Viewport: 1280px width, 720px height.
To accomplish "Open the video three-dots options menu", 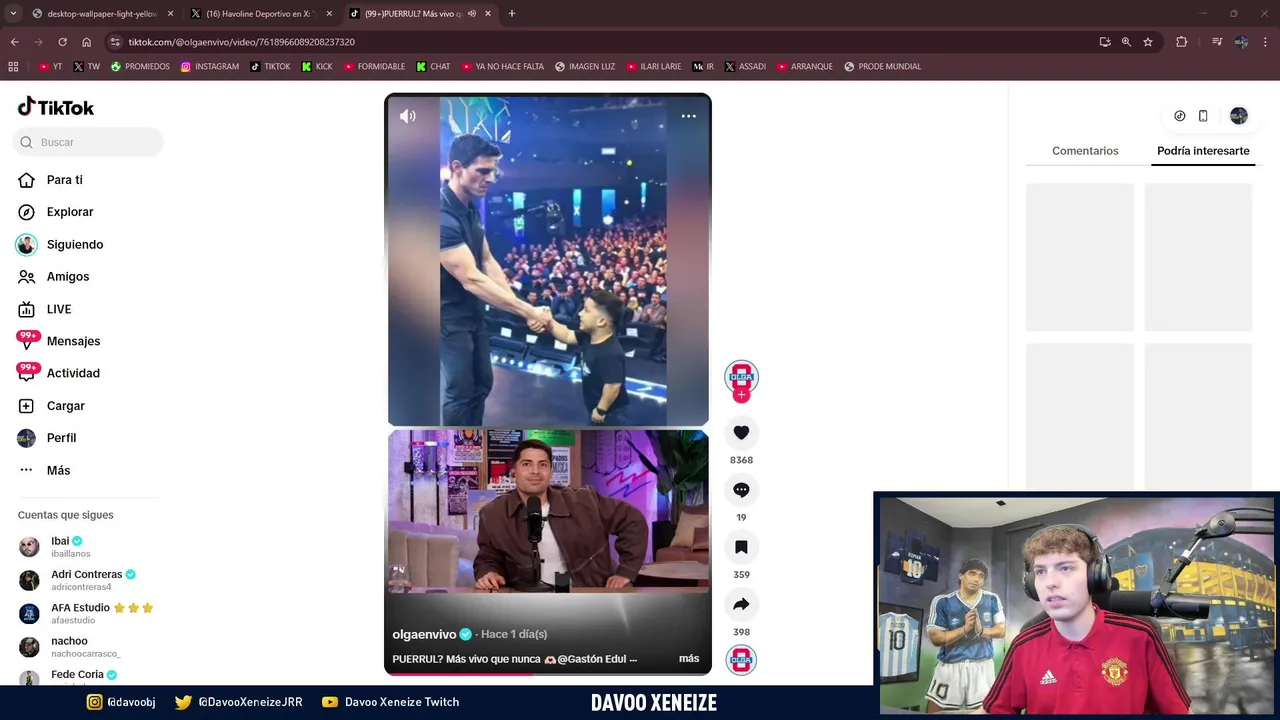I will (689, 116).
